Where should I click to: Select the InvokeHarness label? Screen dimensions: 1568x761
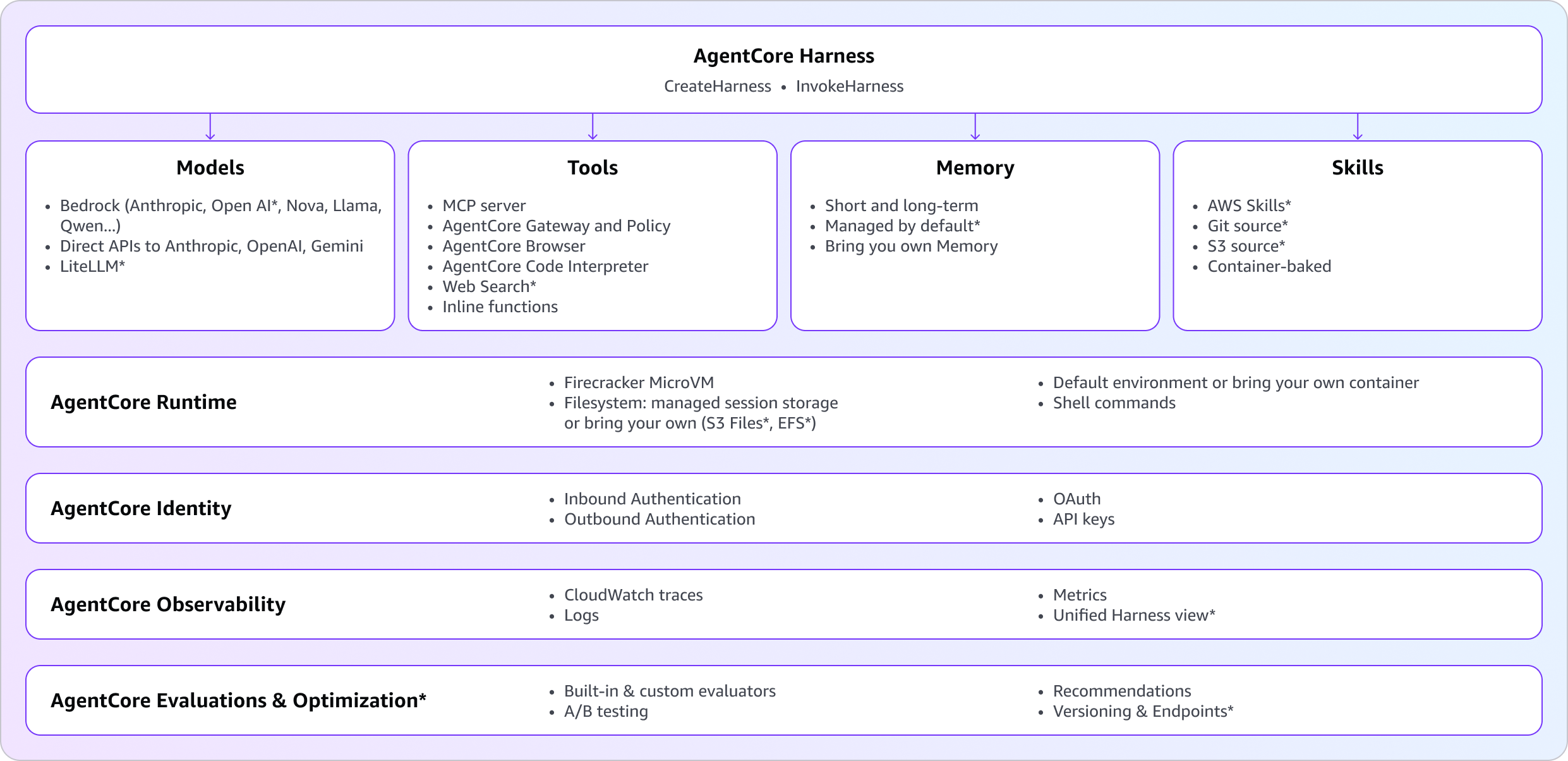(850, 86)
